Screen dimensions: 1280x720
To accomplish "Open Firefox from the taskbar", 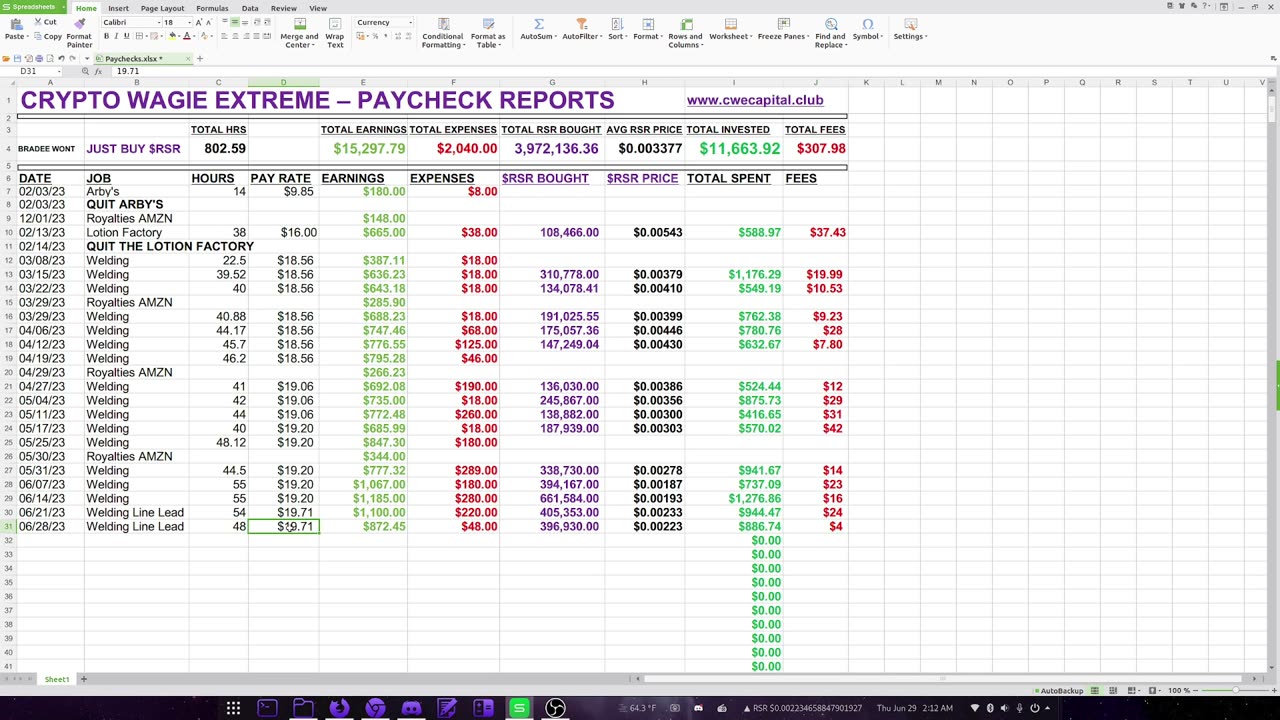I will coord(339,709).
